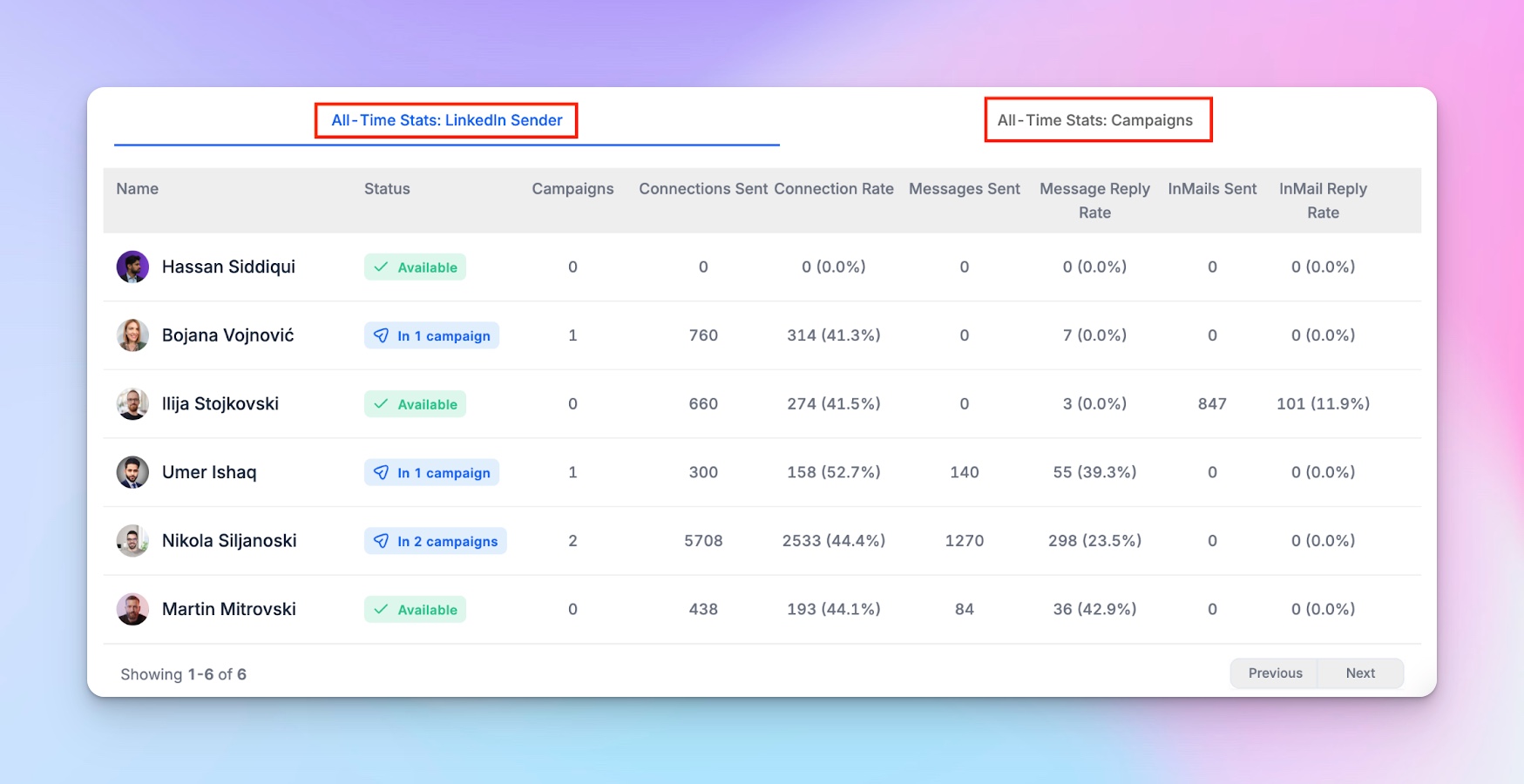Click connection rate 274 (41.5%)
Screen dimensions: 1524x784
[834, 403]
